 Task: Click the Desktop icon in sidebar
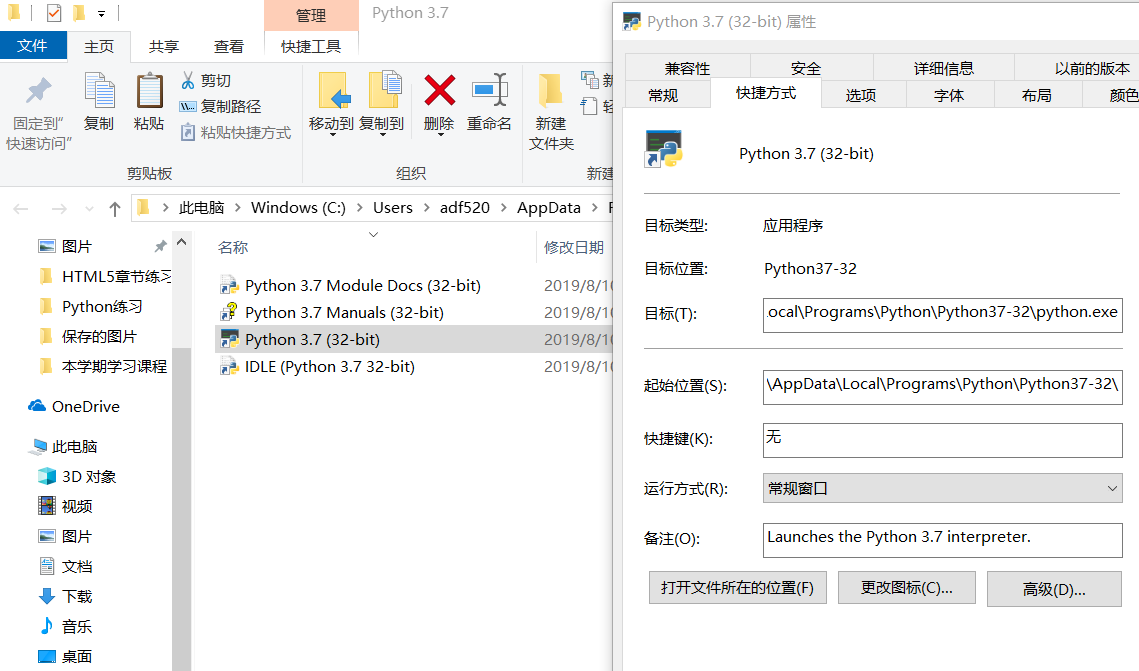pyautogui.click(x=46, y=656)
